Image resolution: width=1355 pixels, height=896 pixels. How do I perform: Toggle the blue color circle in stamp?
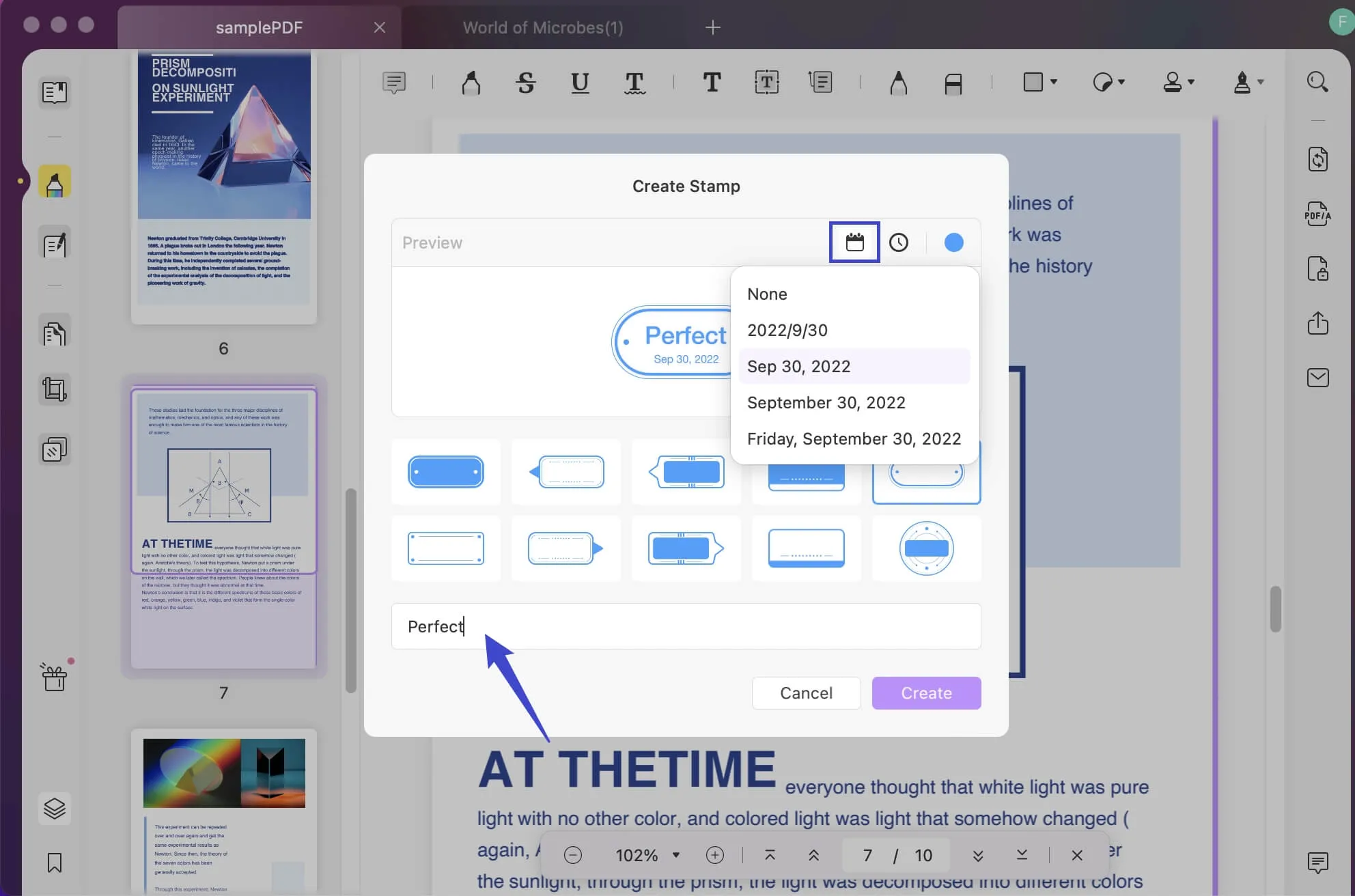click(952, 242)
